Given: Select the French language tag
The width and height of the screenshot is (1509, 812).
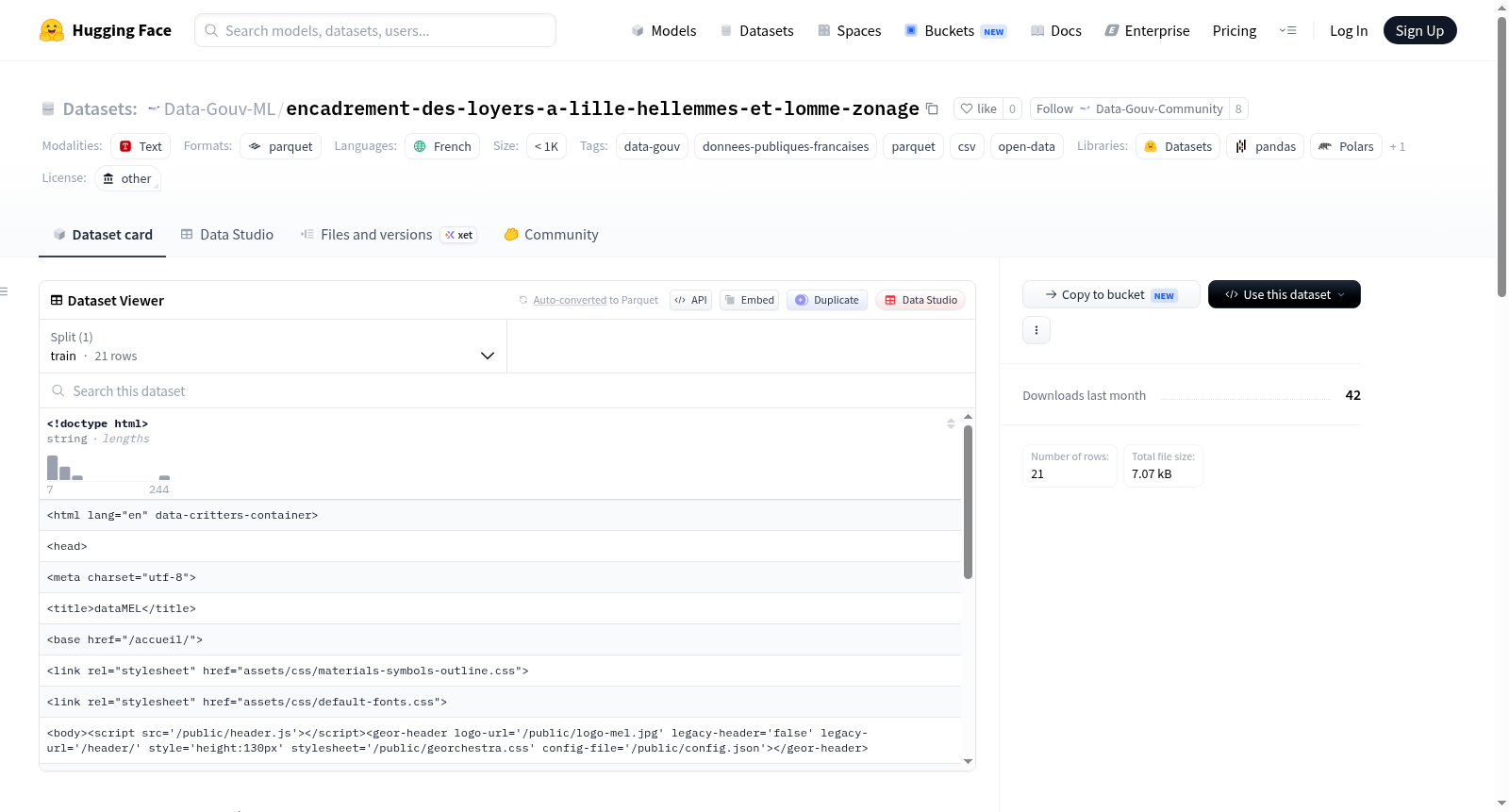Looking at the screenshot, I should [x=442, y=146].
